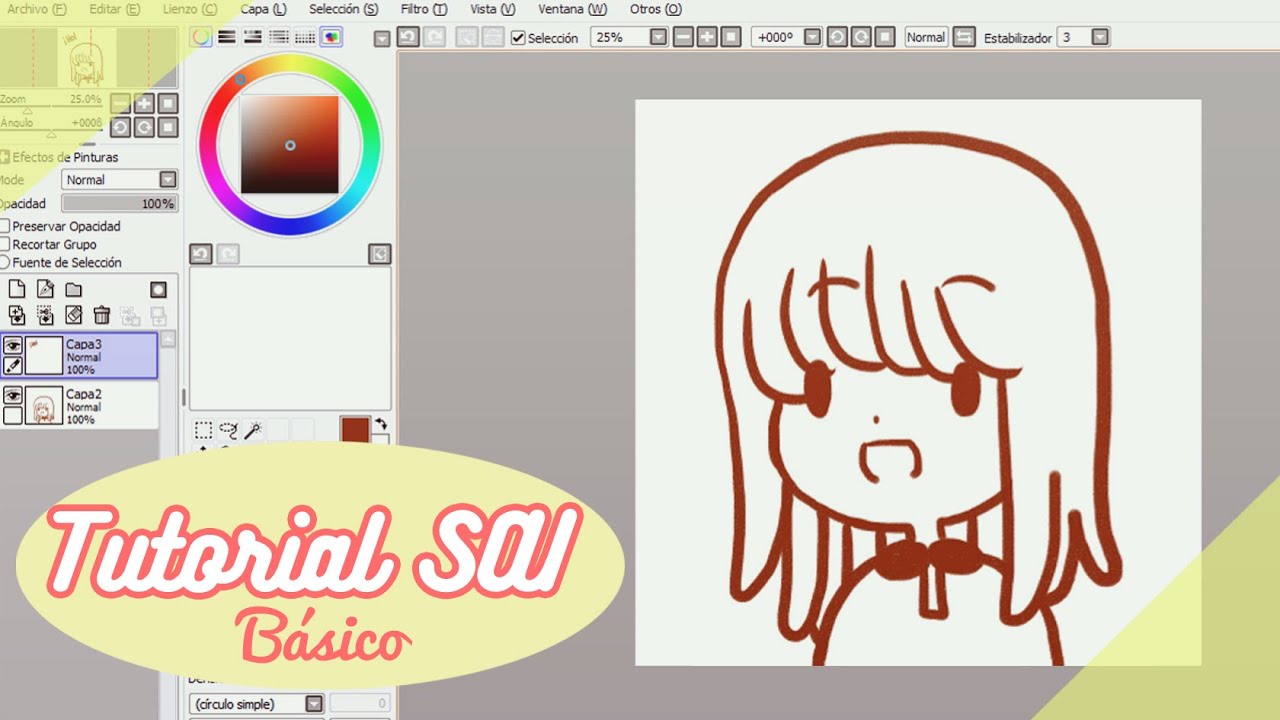Rotate canvas clockwise from top toolbar
Image resolution: width=1280 pixels, height=720 pixels.
coord(860,37)
